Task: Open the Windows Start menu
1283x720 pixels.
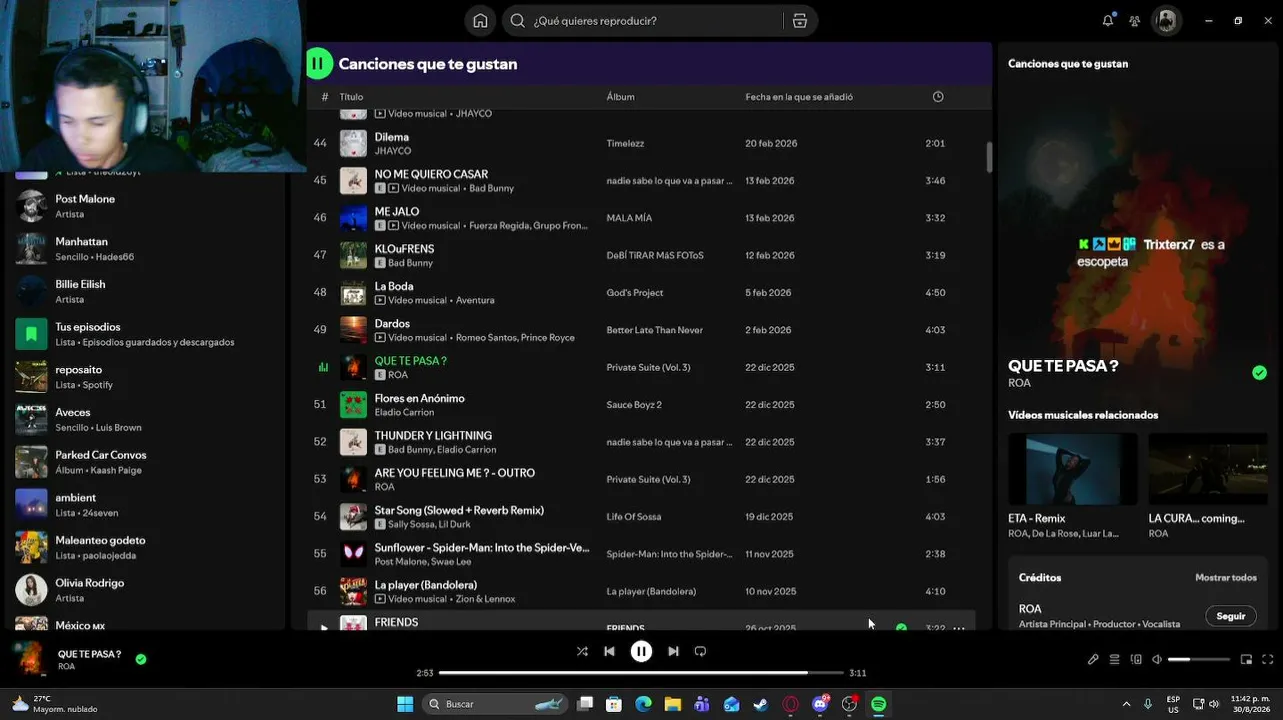Action: [405, 704]
